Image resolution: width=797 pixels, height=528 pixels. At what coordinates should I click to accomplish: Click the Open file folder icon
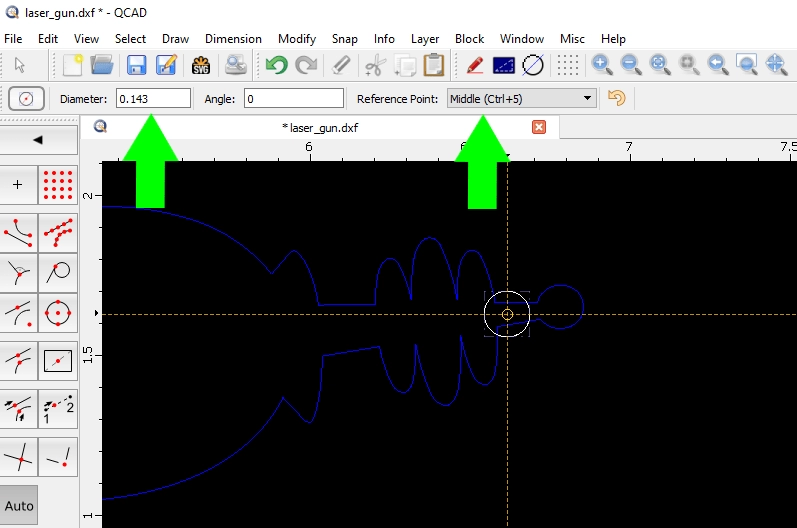(x=102, y=65)
